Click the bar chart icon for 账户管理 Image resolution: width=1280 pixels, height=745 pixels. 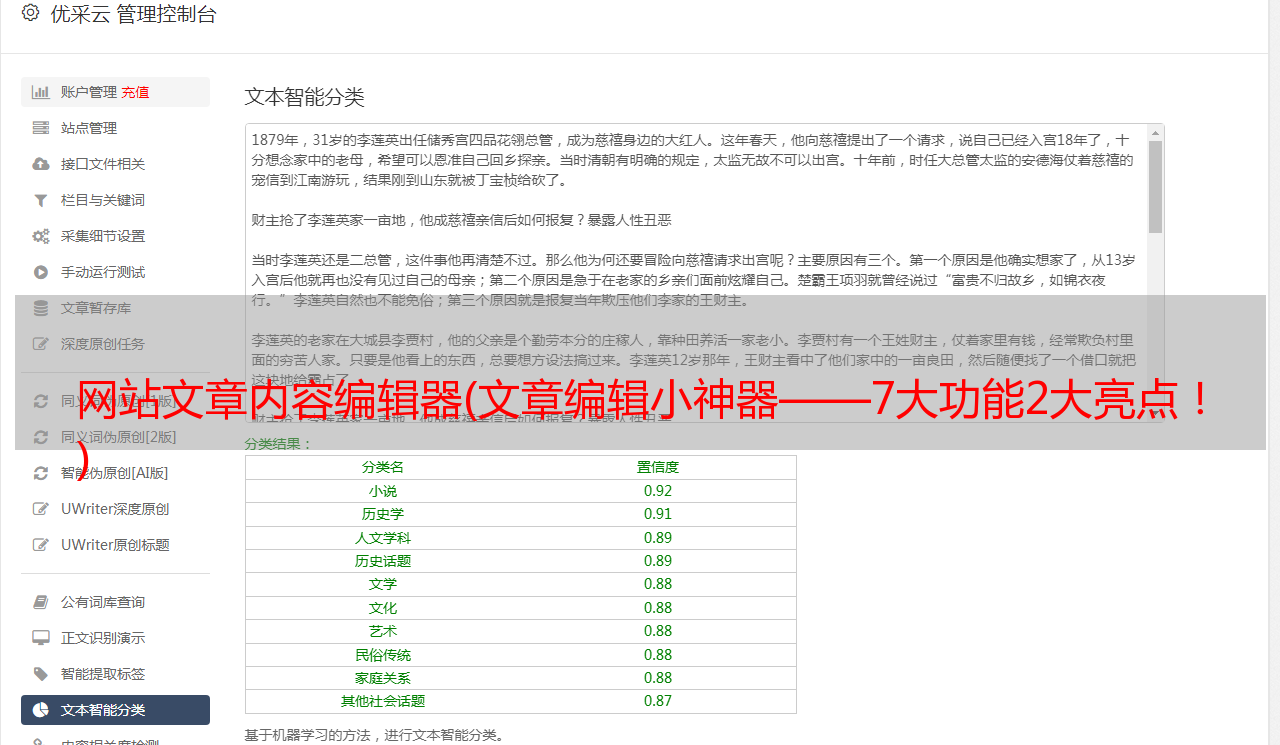click(41, 92)
